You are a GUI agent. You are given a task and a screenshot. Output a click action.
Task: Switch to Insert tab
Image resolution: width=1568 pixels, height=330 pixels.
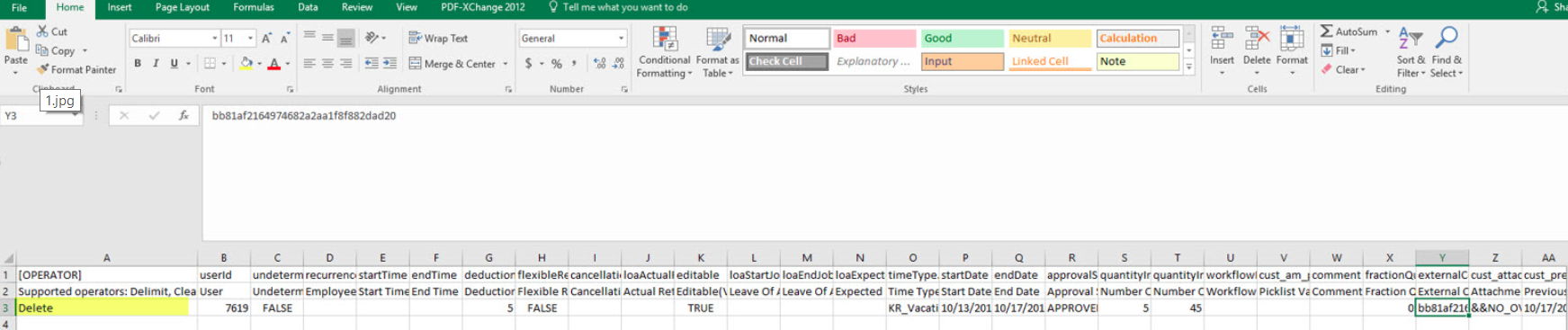pyautogui.click(x=120, y=7)
